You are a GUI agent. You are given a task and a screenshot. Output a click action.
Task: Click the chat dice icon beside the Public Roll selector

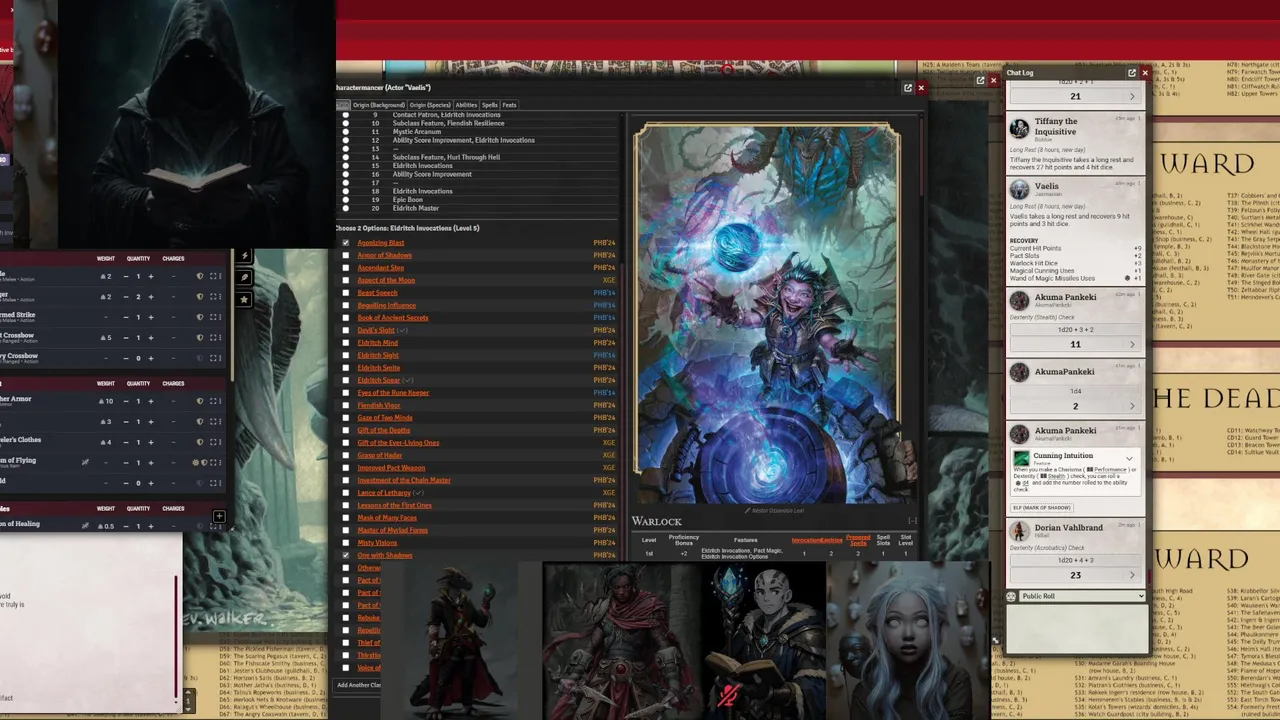(x=1011, y=596)
